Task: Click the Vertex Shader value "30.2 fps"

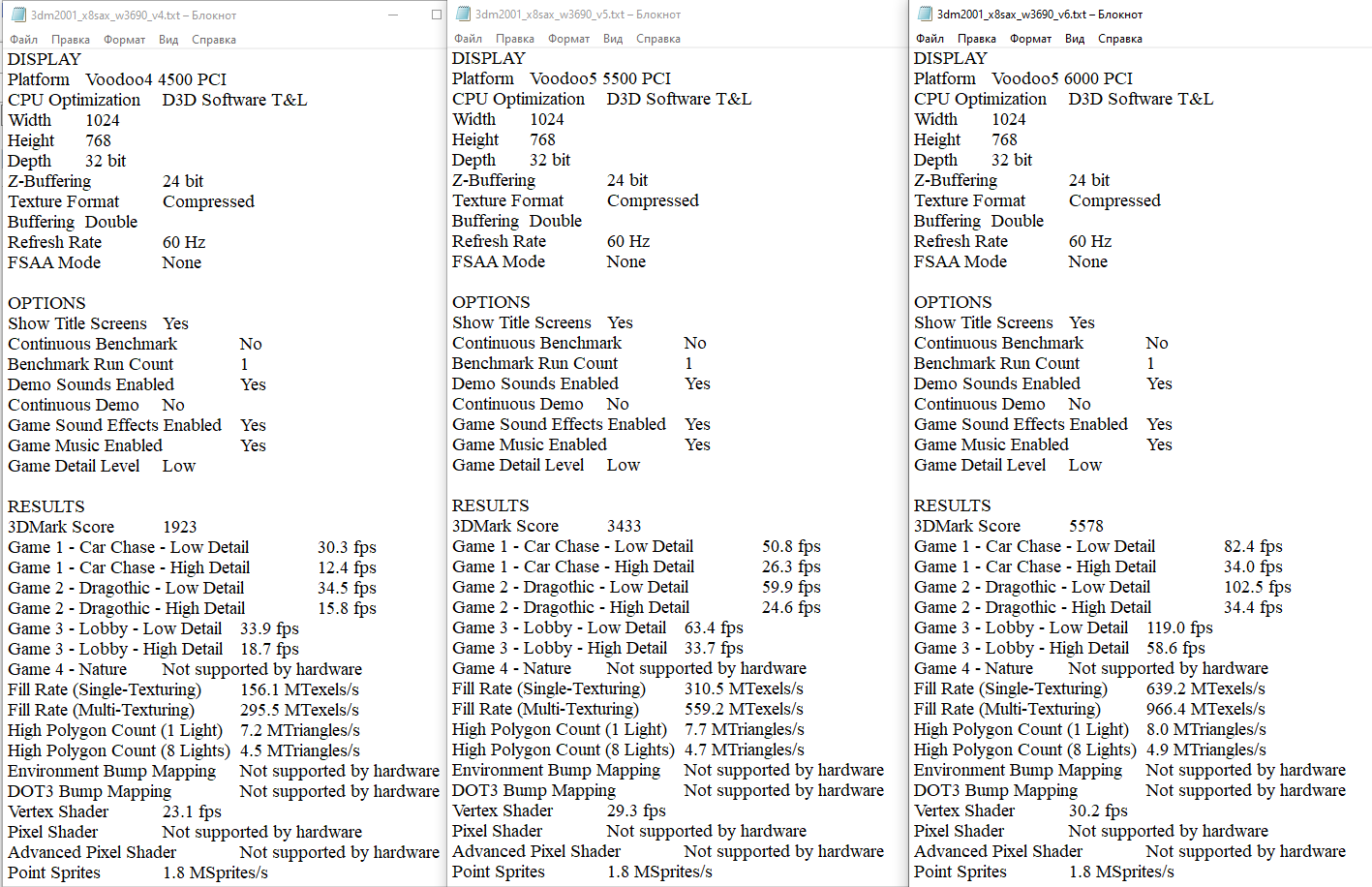Action: [x=1098, y=811]
